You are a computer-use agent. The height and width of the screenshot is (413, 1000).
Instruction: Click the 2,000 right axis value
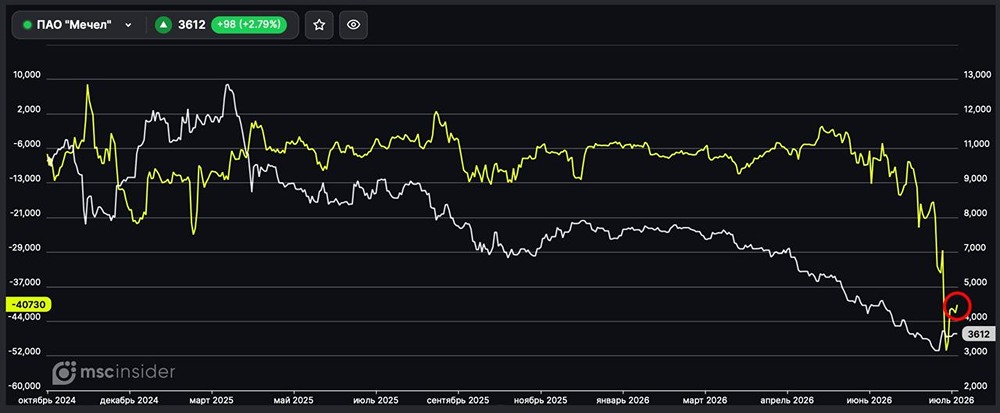(975, 387)
